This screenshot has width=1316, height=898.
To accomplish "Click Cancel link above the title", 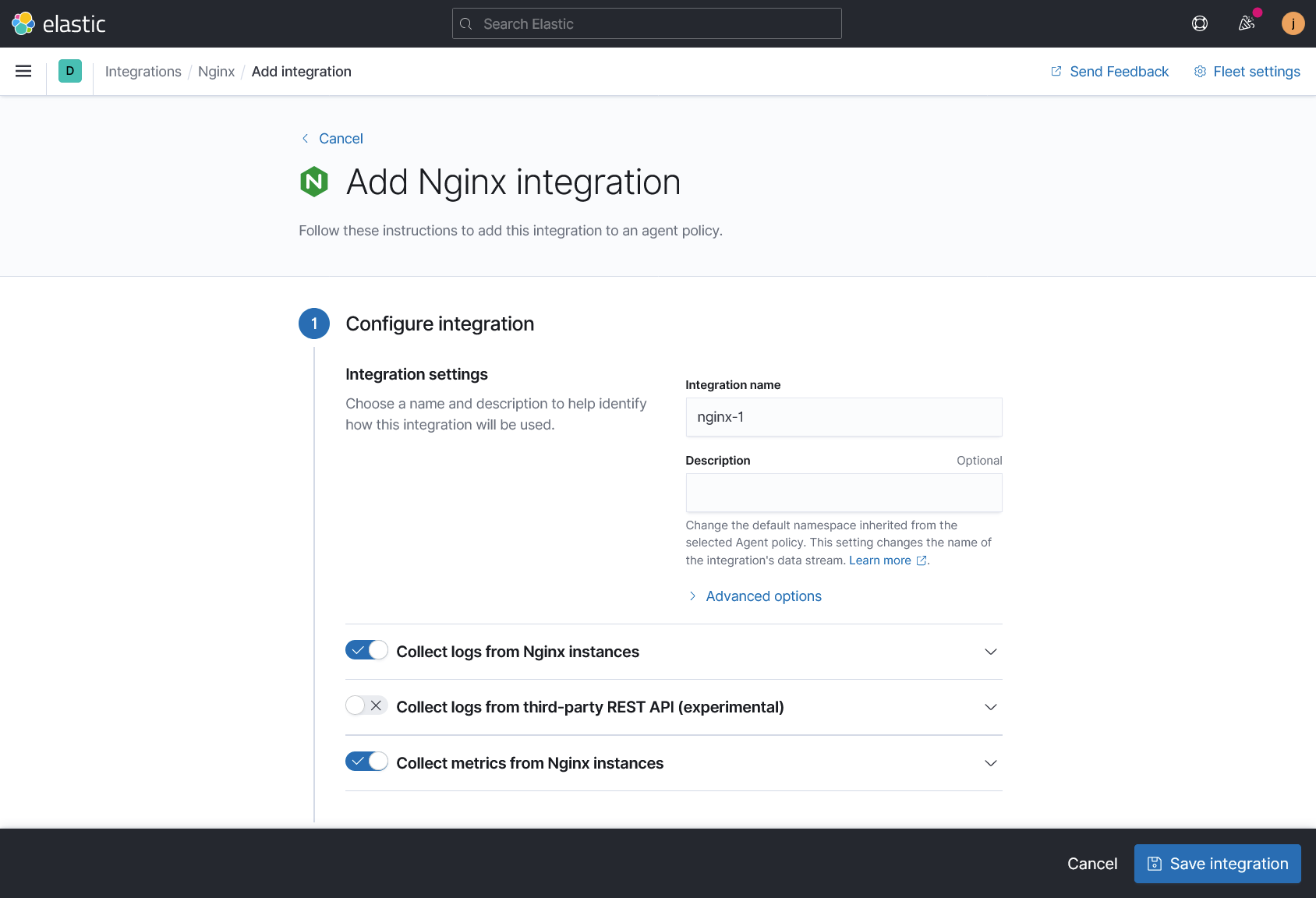I will pos(333,139).
